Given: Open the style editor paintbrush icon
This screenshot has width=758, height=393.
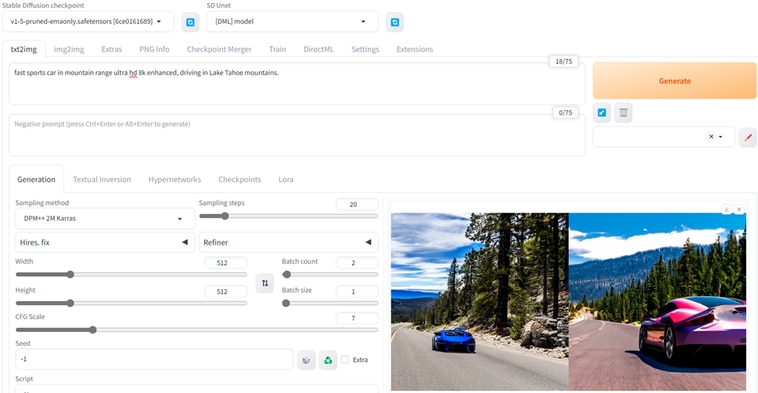Looking at the screenshot, I should (748, 137).
